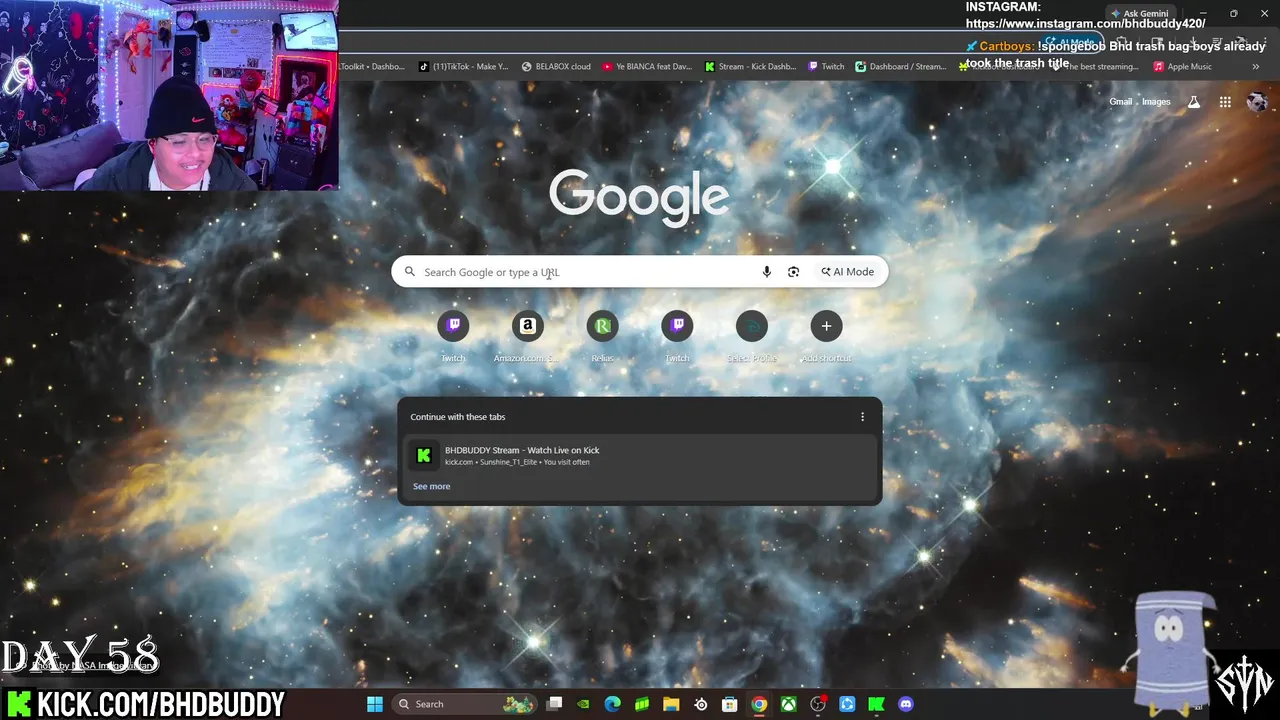
Task: Click the magnifier icon in the Google search box
Action: click(x=409, y=272)
